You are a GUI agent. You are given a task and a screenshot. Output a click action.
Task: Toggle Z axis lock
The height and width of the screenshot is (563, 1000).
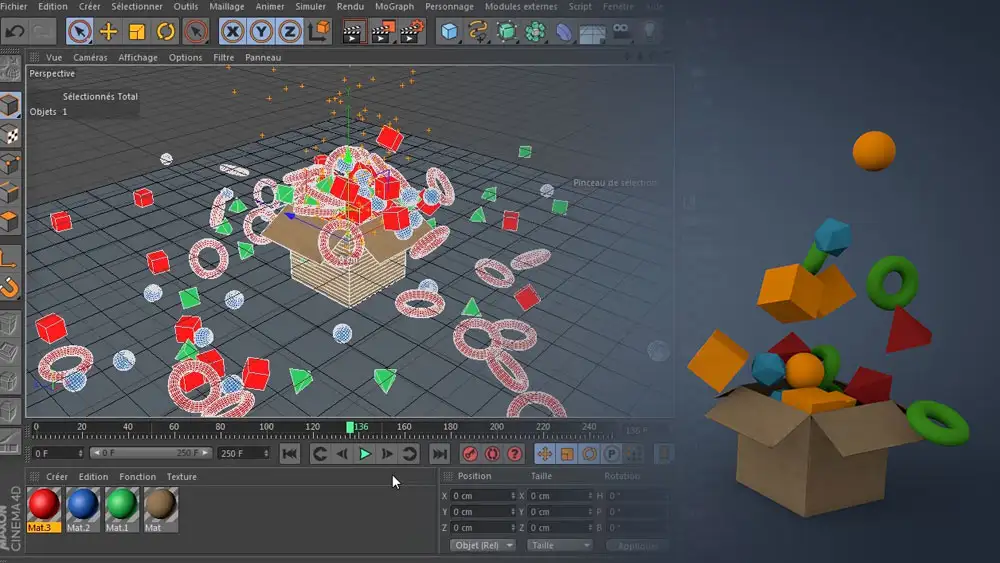pyautogui.click(x=290, y=31)
